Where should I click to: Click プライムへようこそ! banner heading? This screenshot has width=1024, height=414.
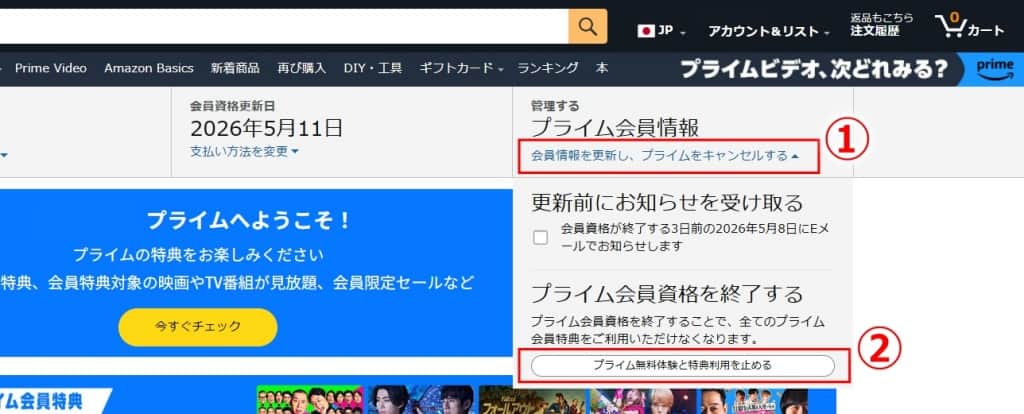(x=249, y=220)
